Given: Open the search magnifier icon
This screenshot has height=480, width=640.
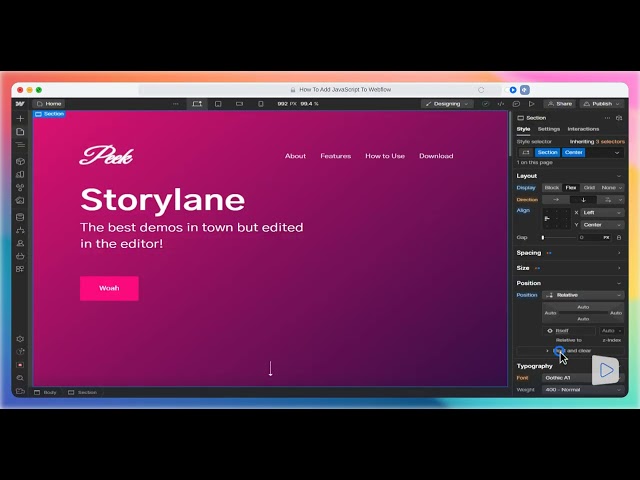Looking at the screenshot, I should [x=20, y=378].
